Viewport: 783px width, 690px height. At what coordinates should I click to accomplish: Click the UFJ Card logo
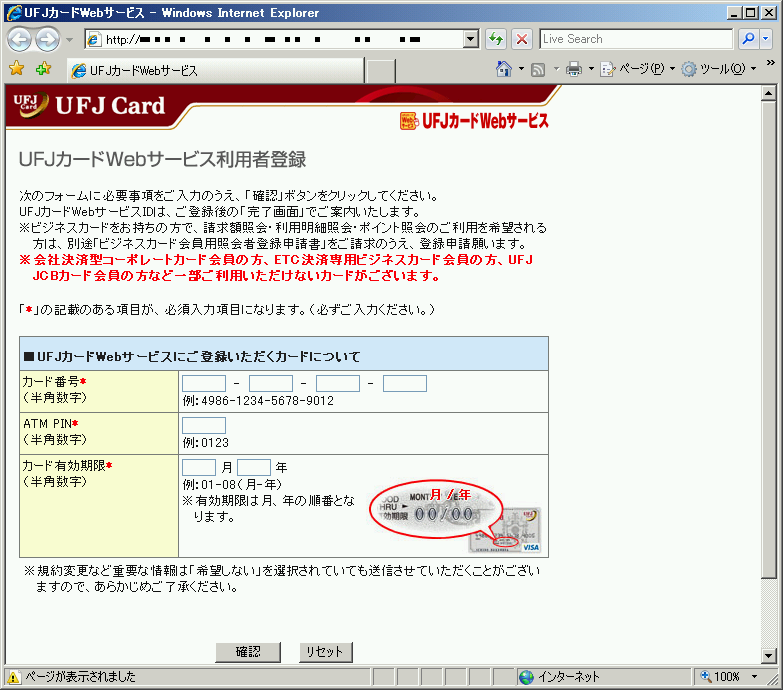tap(89, 105)
